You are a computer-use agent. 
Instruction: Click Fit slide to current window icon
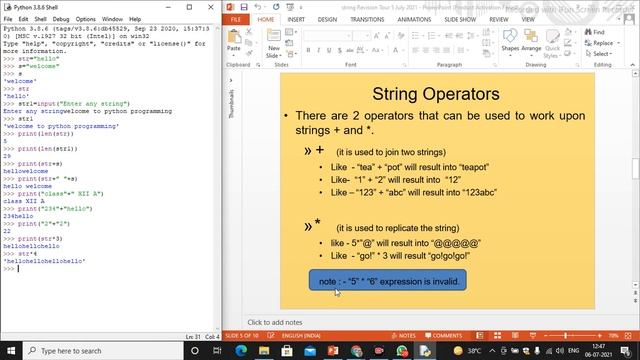click(628, 336)
